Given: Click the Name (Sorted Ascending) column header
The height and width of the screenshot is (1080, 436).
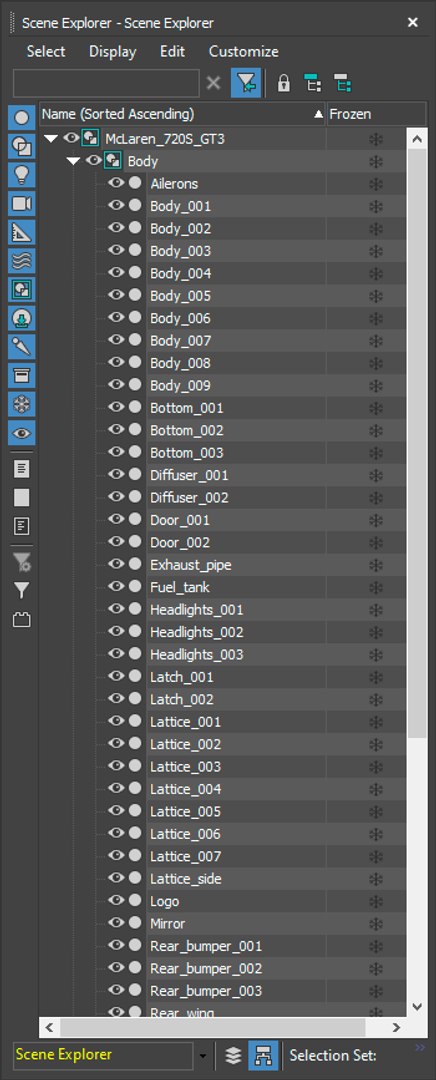Looking at the screenshot, I should 182,114.
